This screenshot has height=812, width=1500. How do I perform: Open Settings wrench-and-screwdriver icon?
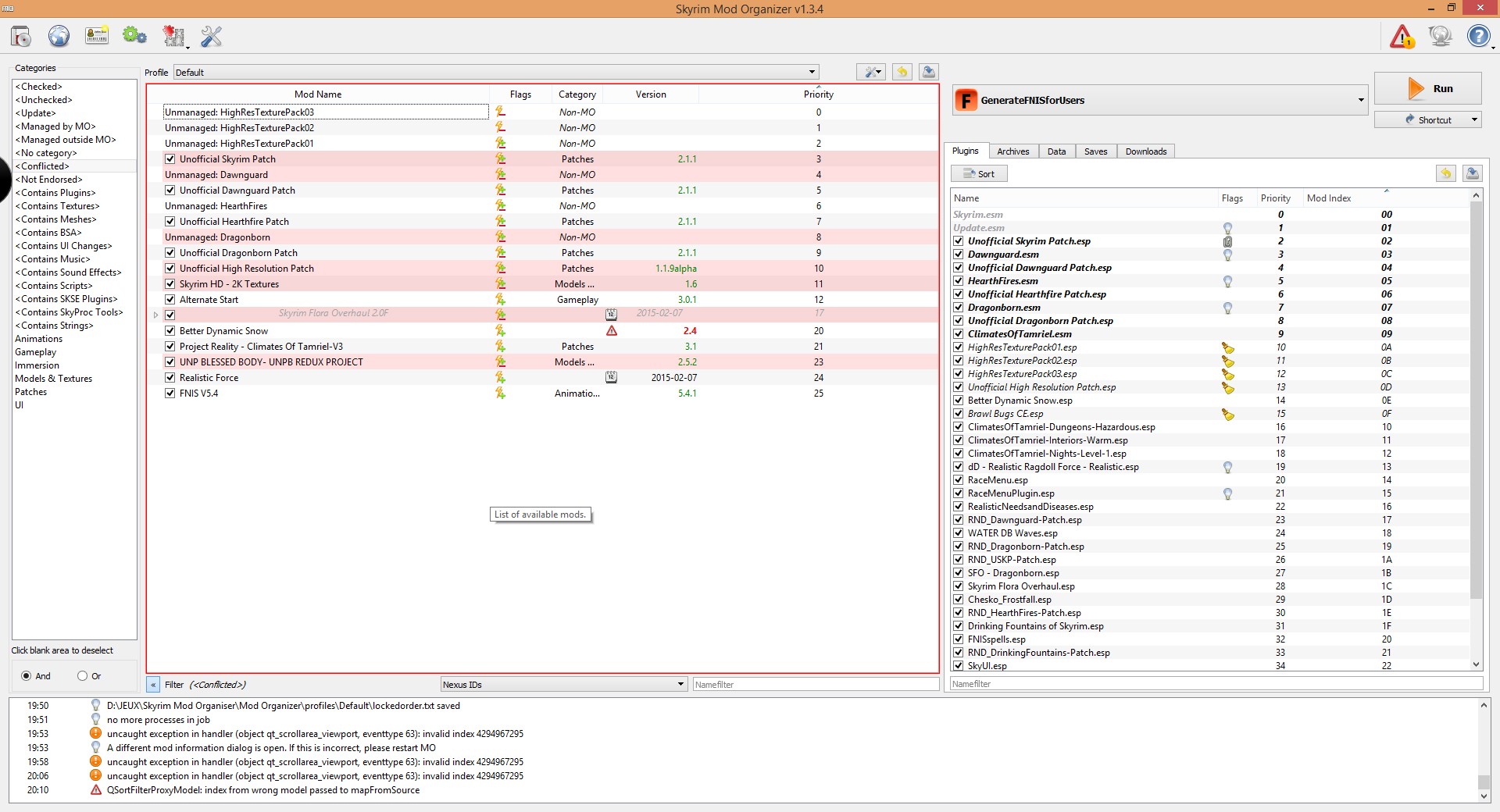(212, 36)
